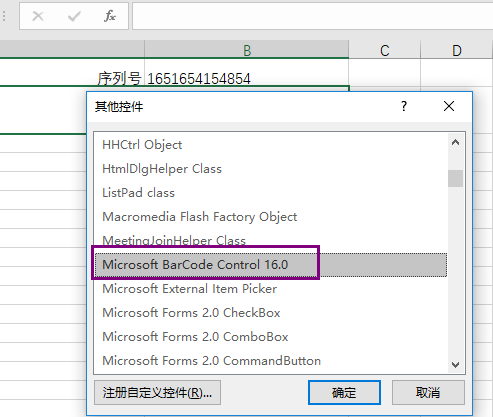The height and width of the screenshot is (417, 493).
Task: Click the 确定 button
Action: (x=344, y=393)
